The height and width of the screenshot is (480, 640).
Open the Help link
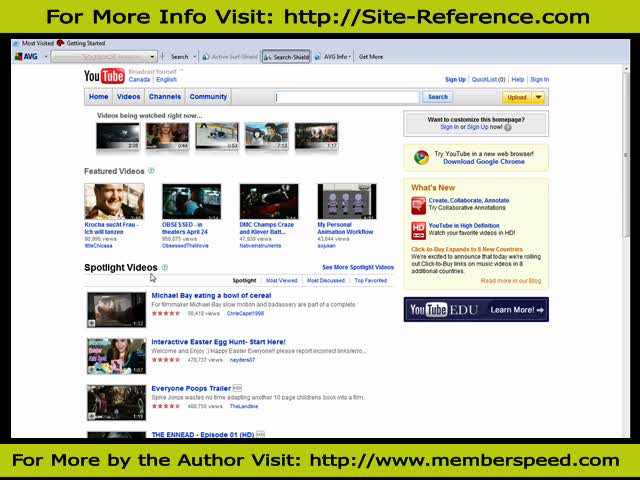point(518,80)
